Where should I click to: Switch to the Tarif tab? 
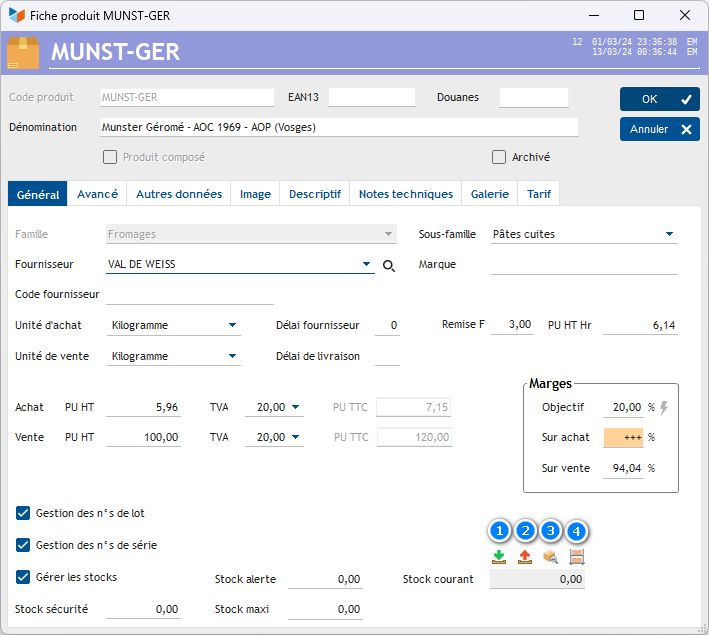538,194
